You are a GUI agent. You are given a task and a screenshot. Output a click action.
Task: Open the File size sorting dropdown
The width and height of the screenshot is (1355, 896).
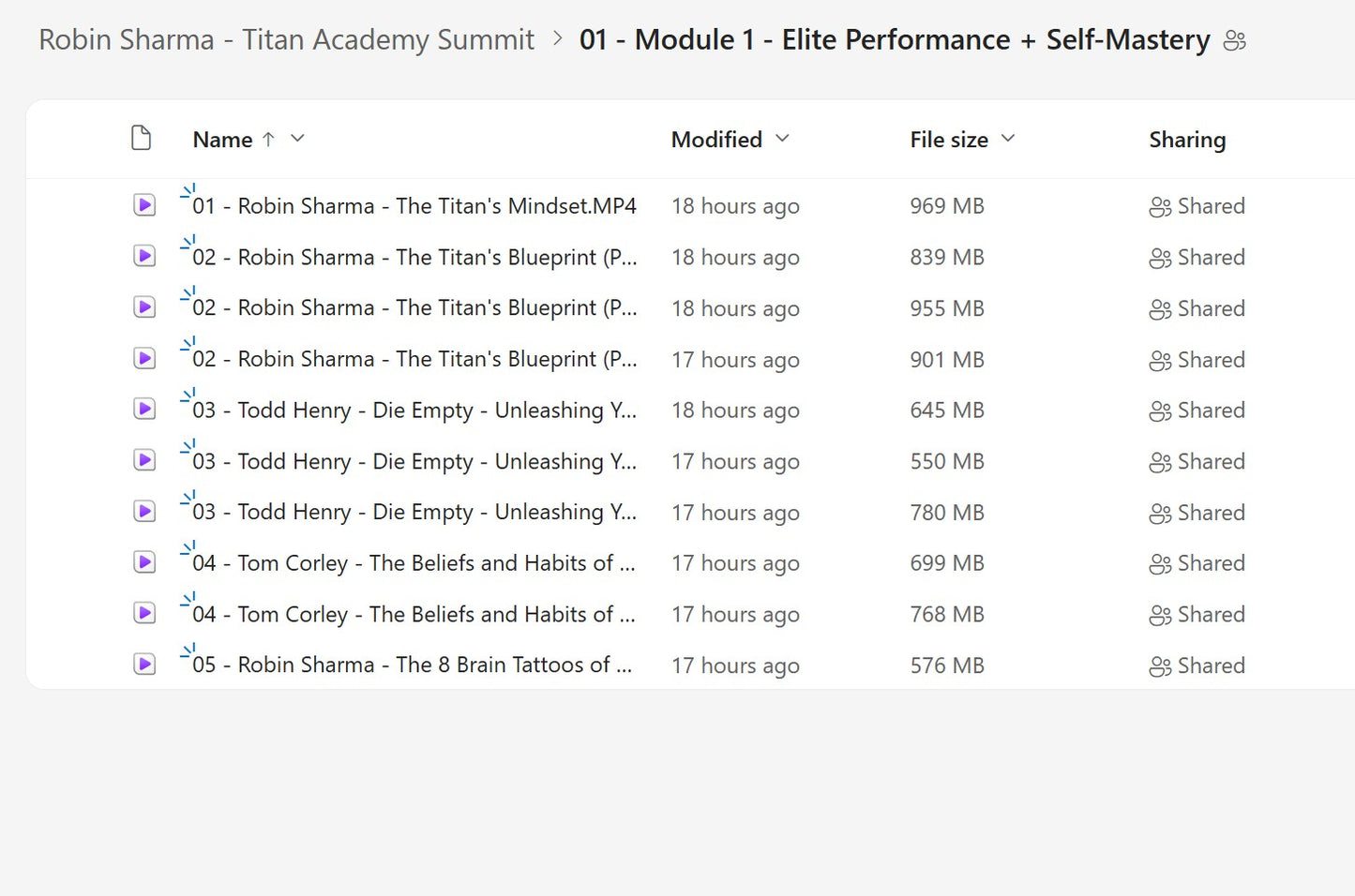(x=1008, y=139)
